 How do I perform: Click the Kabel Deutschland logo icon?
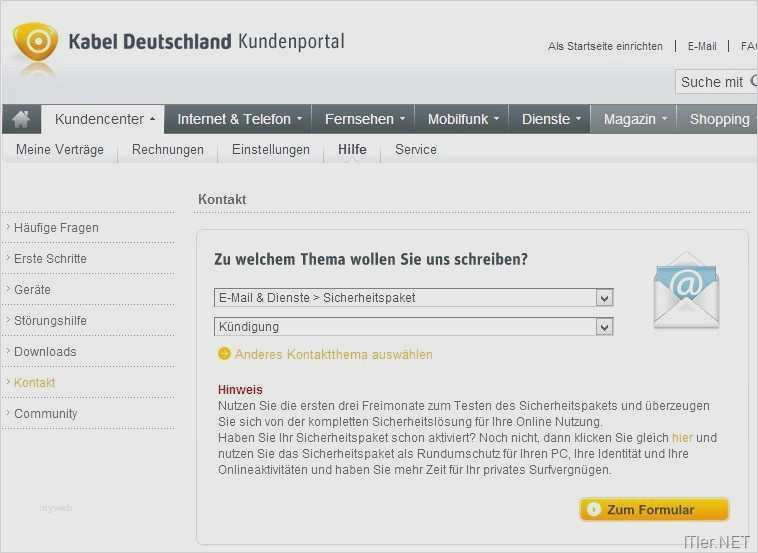click(35, 43)
